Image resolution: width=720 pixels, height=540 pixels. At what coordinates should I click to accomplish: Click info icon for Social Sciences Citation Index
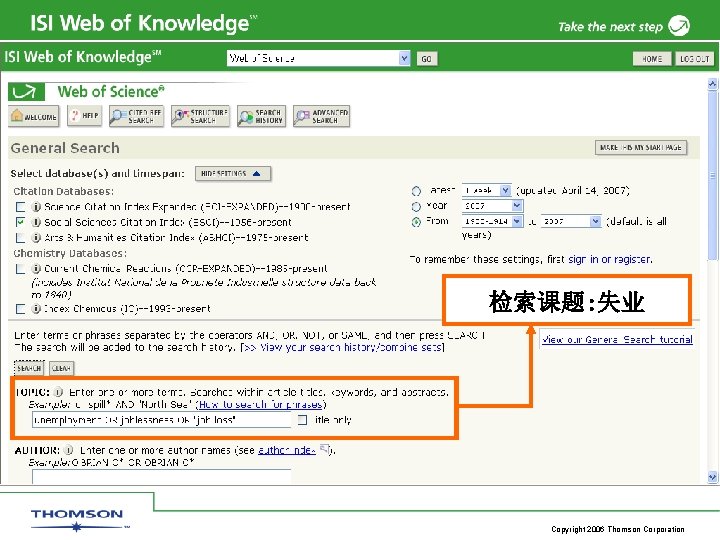tap(36, 222)
